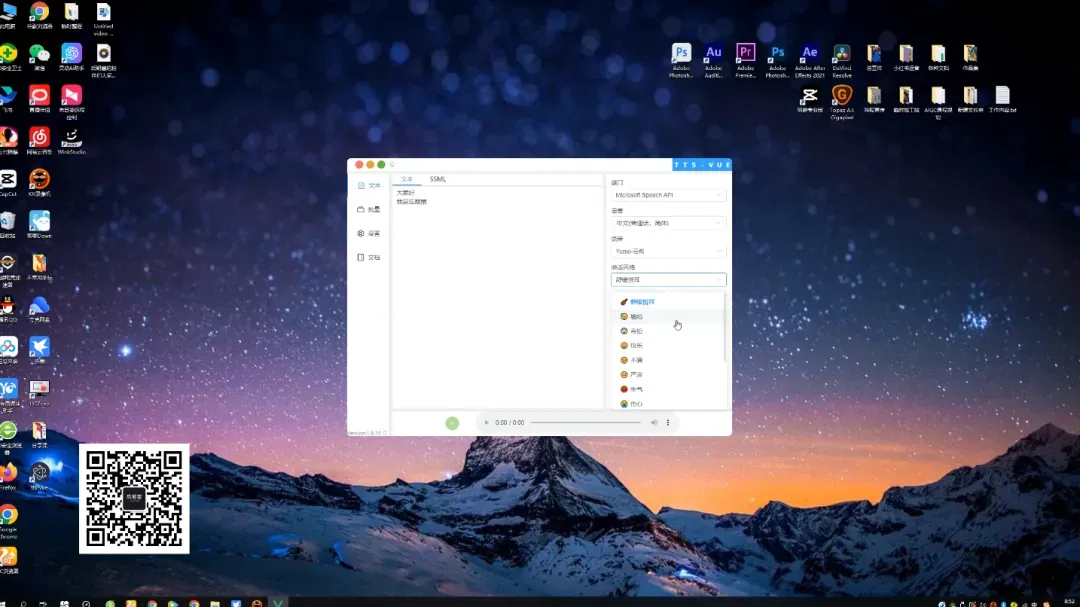
Task: Click the style dropdown list scrollbar
Action: pos(725,328)
